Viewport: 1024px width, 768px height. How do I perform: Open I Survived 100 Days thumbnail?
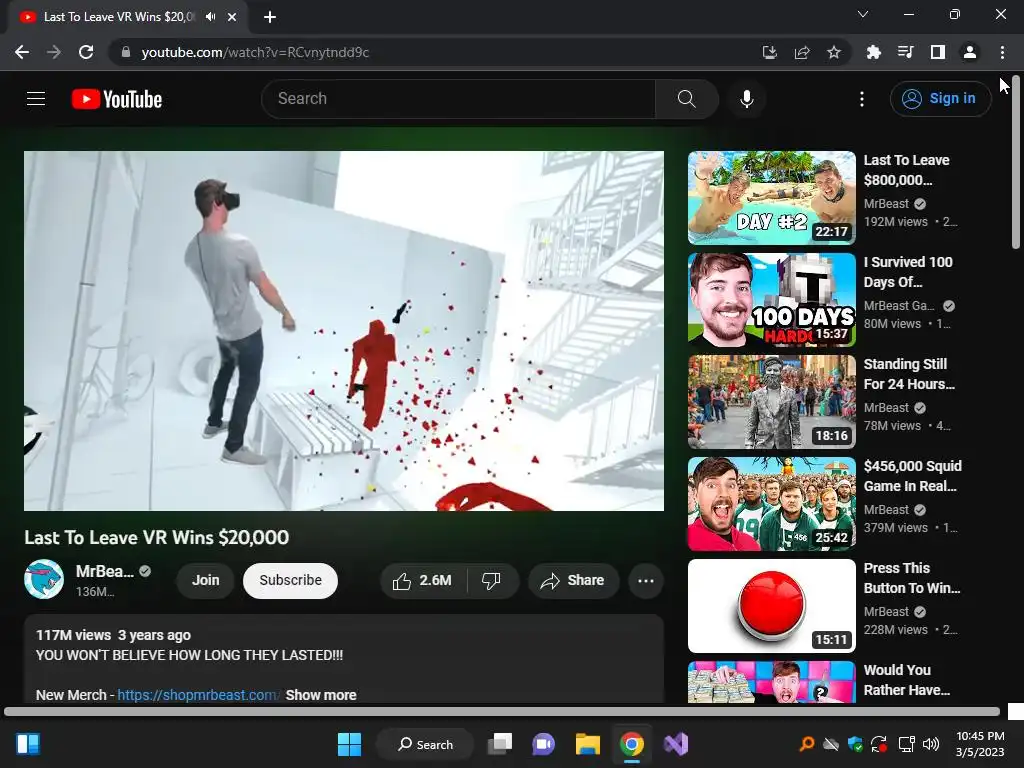[x=771, y=300]
